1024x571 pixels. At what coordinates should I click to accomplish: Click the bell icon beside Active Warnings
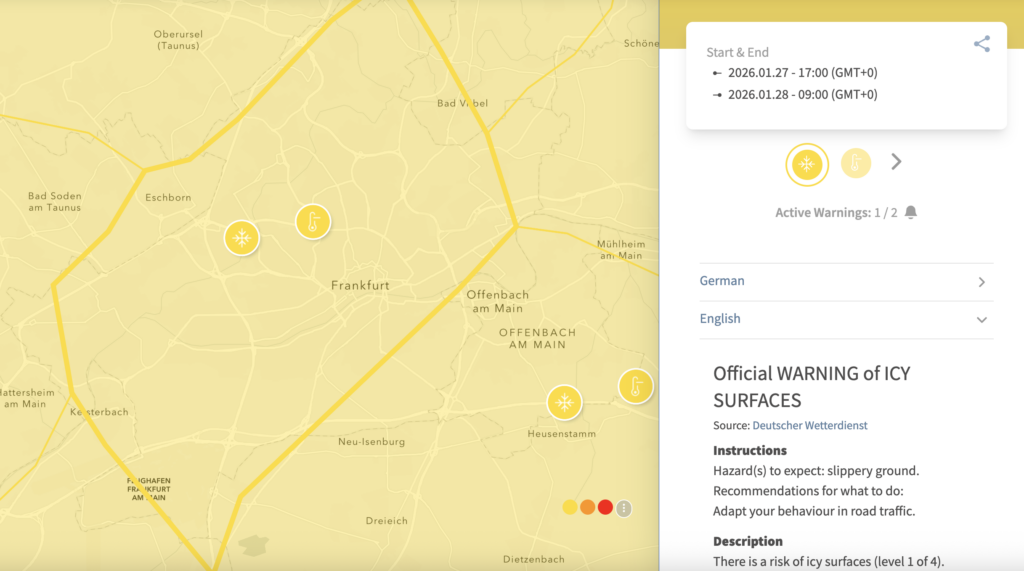point(911,212)
